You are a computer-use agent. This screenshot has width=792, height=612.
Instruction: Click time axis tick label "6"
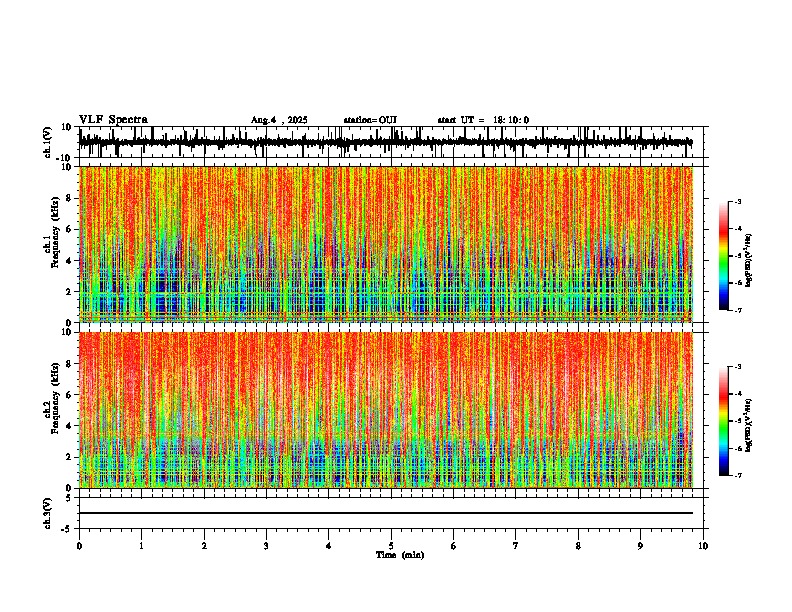(x=454, y=546)
